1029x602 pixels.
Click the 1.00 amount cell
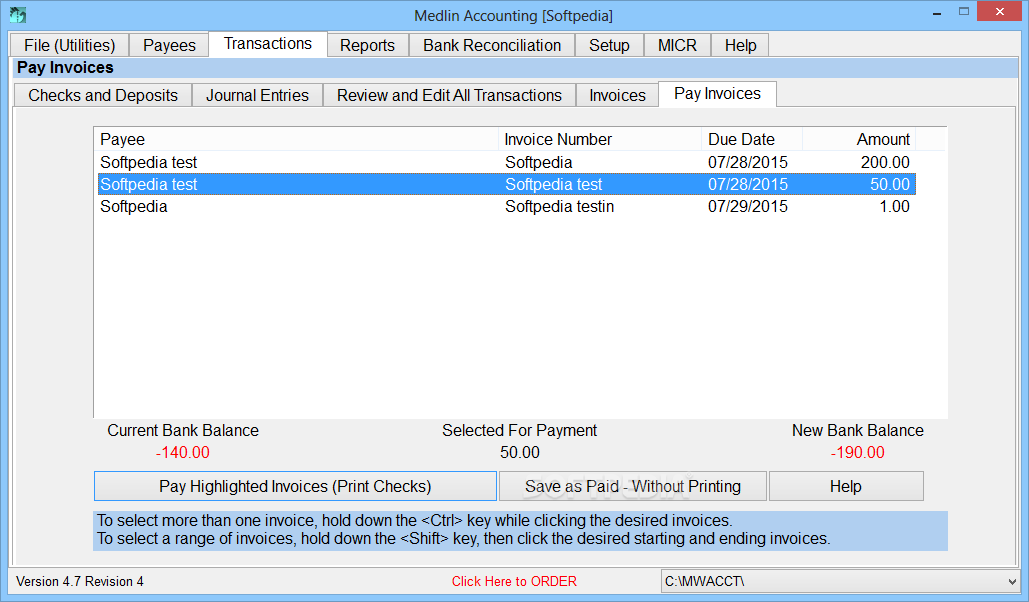(894, 206)
